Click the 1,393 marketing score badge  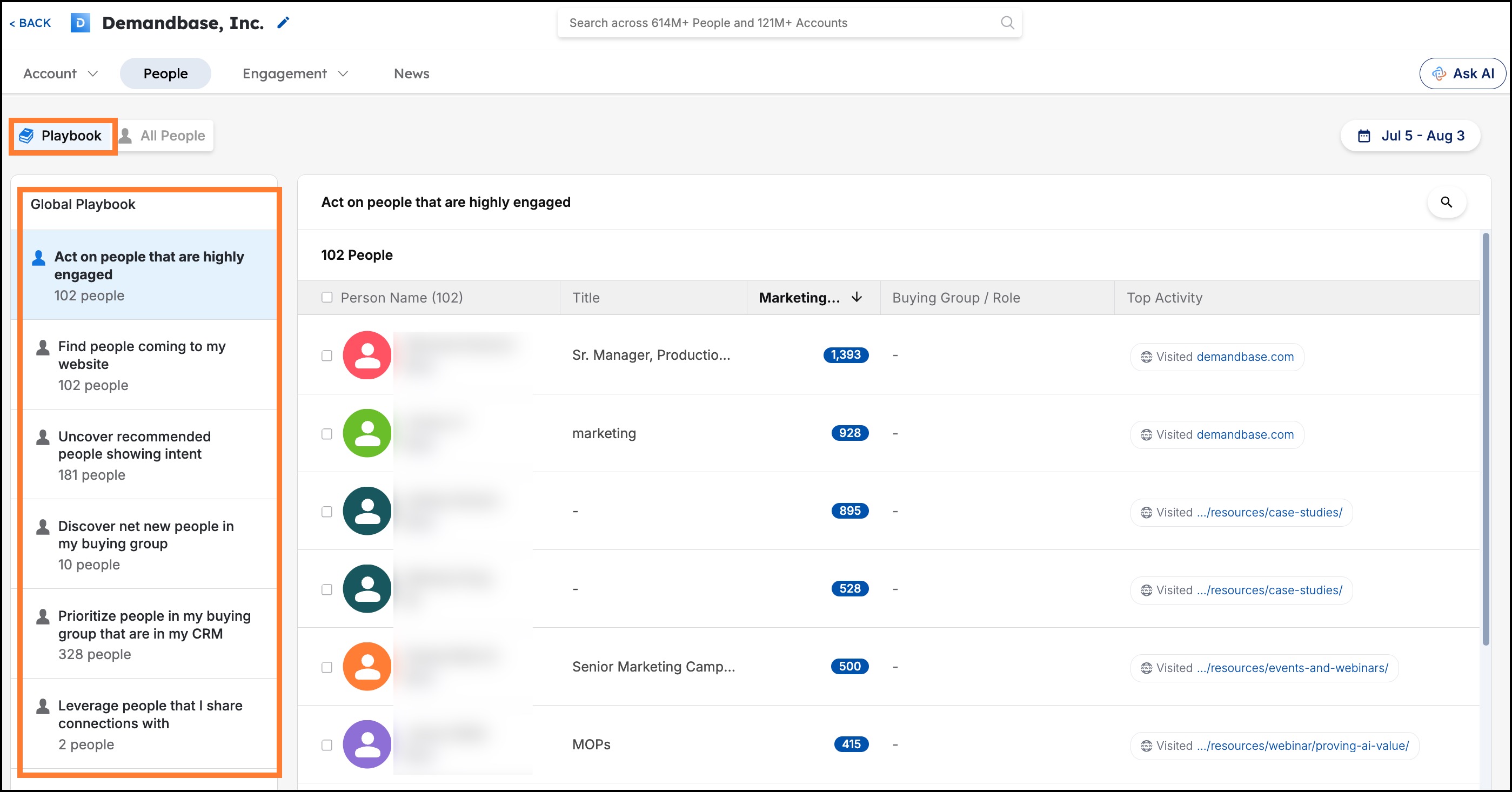[846, 355]
